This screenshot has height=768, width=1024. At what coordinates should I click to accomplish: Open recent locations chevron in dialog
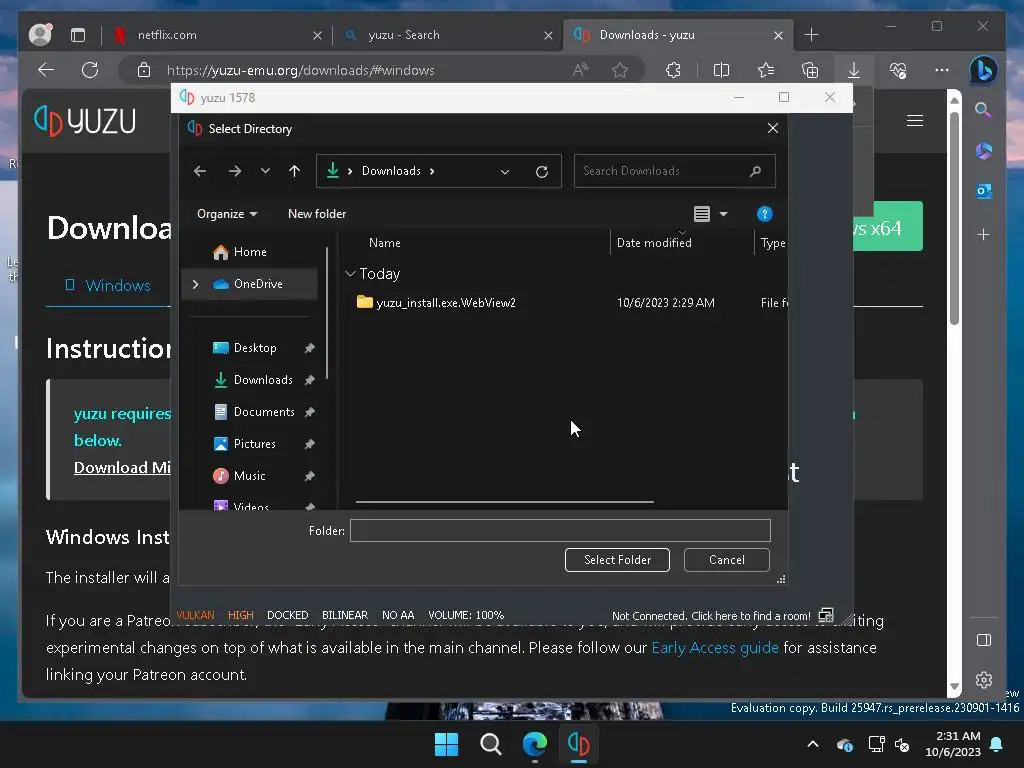(x=265, y=171)
